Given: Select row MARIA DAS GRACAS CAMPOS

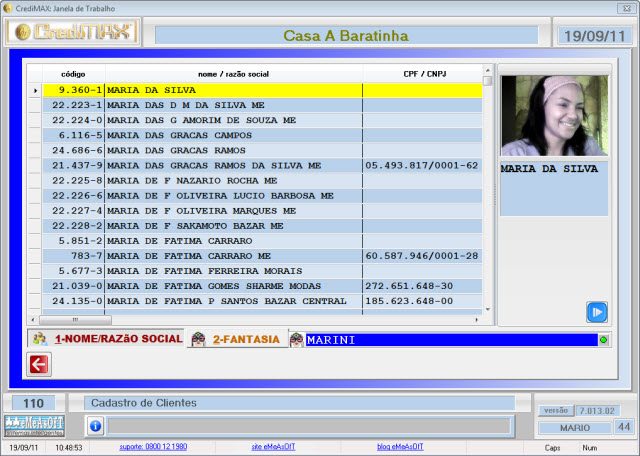Looking at the screenshot, I should 233,134.
